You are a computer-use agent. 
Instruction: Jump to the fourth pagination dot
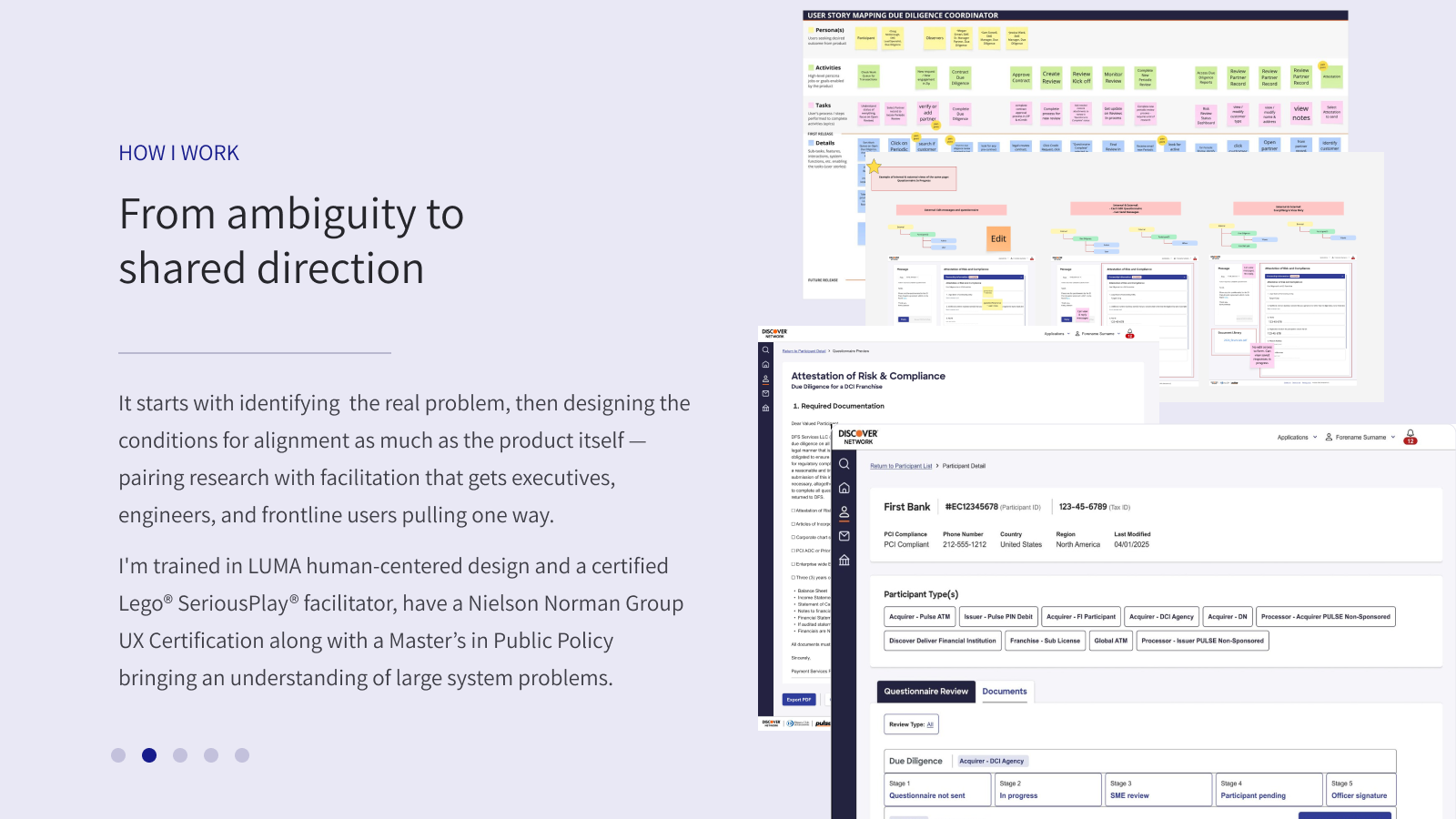211,755
